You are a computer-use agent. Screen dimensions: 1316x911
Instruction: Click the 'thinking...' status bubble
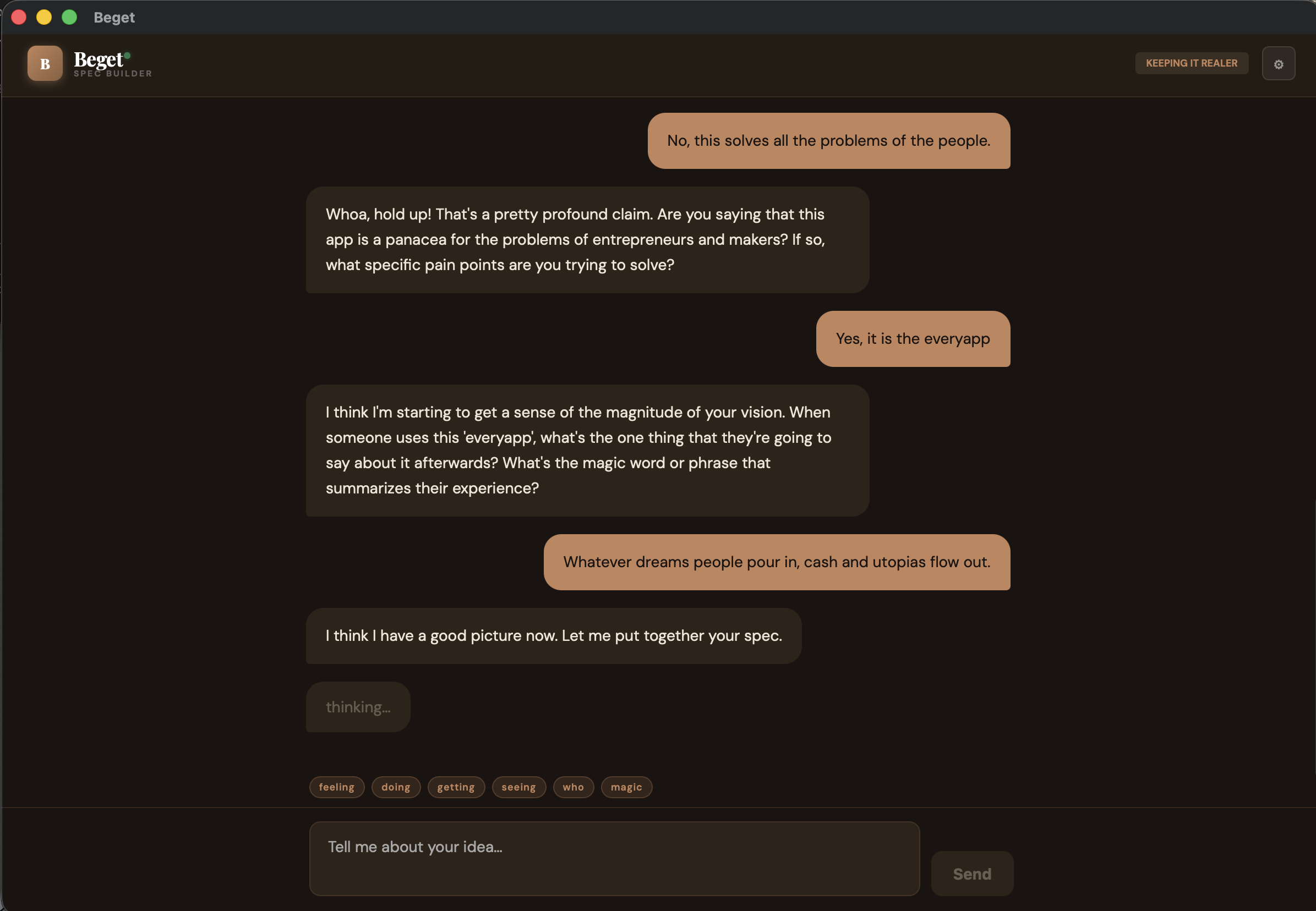click(357, 707)
